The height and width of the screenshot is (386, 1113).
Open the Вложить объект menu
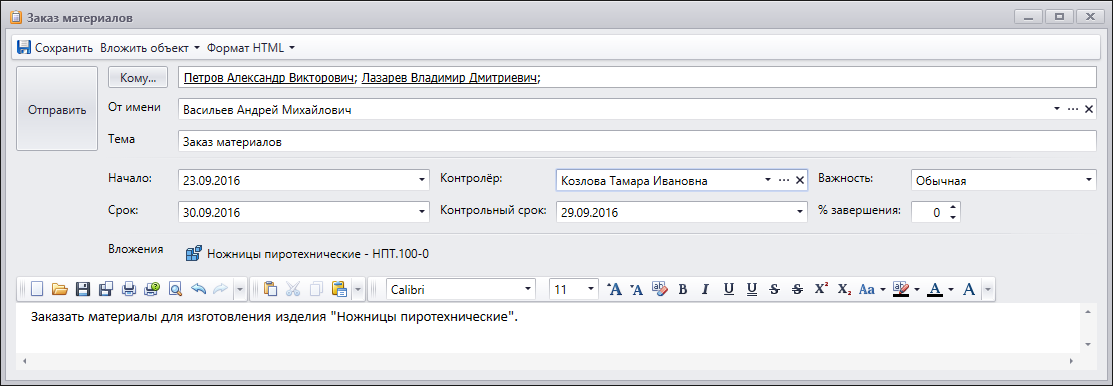[150, 48]
